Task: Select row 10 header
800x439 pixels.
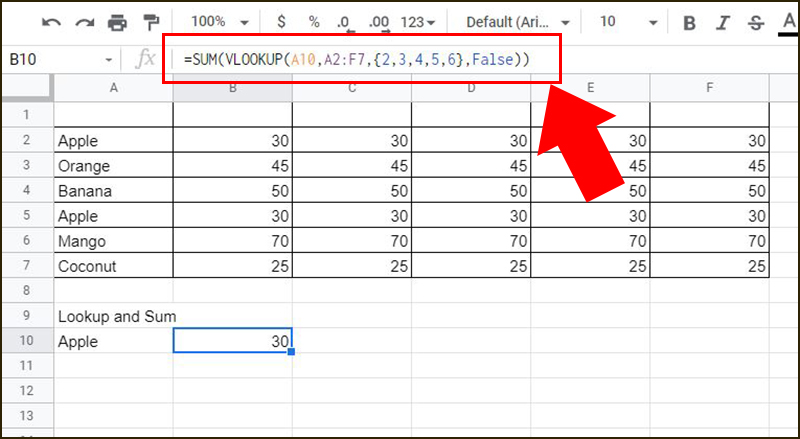Action: click(28, 340)
